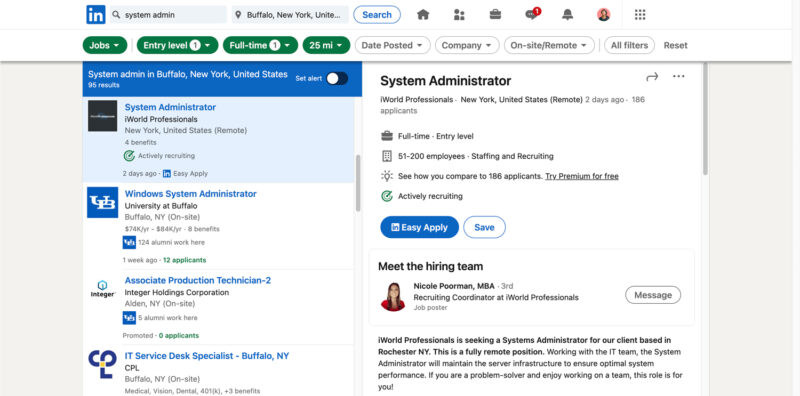Click the Integer Holdings logo

coord(103,289)
